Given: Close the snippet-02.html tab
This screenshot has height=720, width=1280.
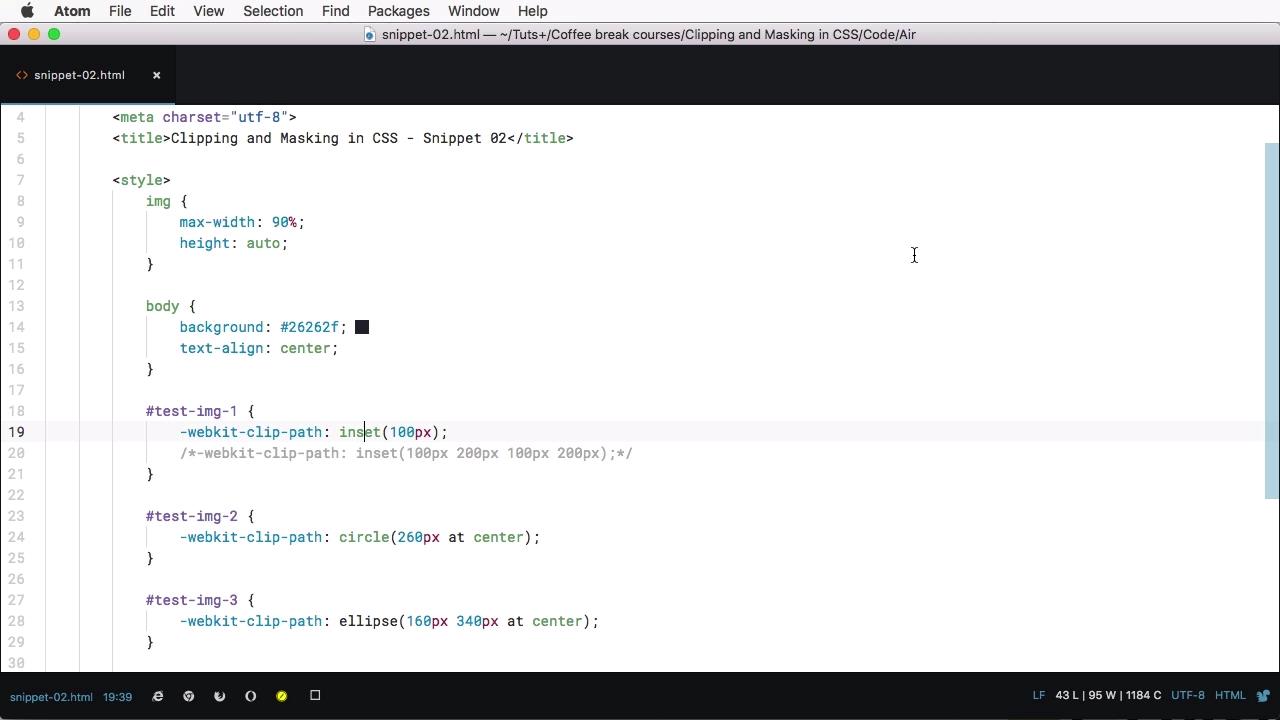Looking at the screenshot, I should point(156,75).
